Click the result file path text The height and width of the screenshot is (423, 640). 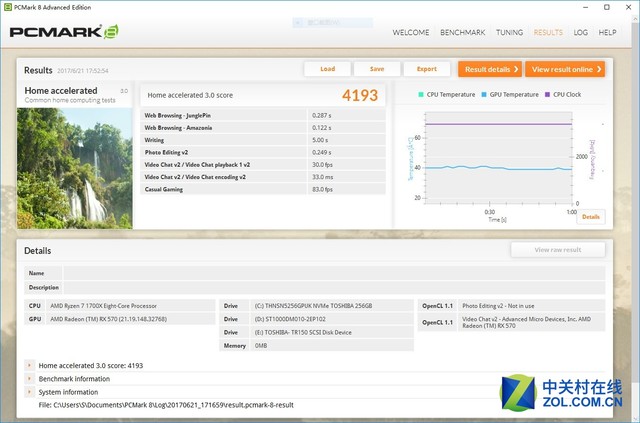pos(166,405)
